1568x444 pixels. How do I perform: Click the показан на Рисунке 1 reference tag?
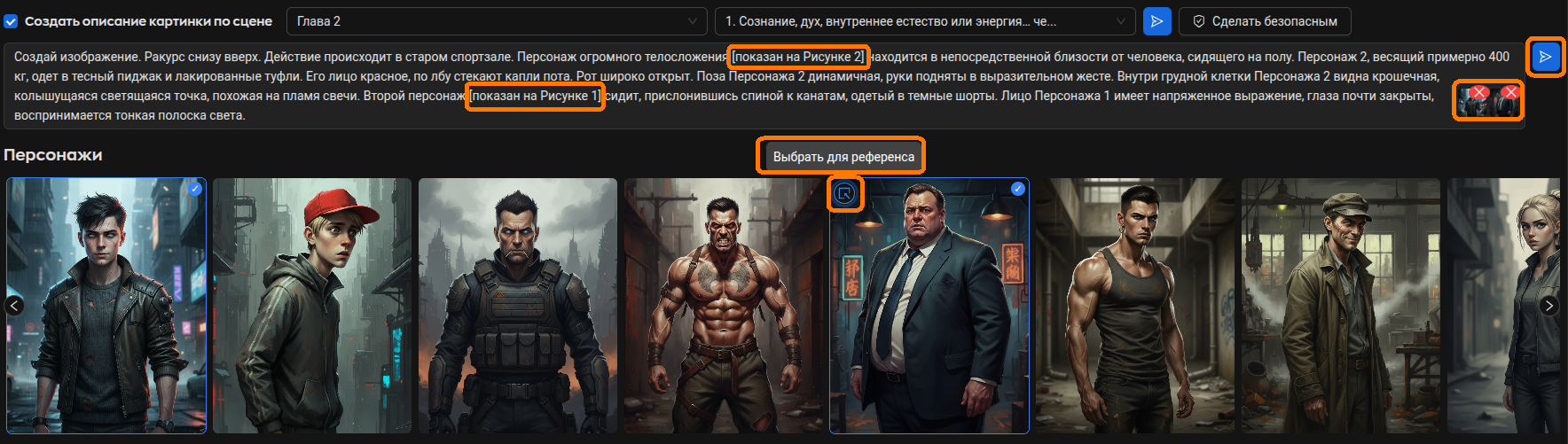536,96
